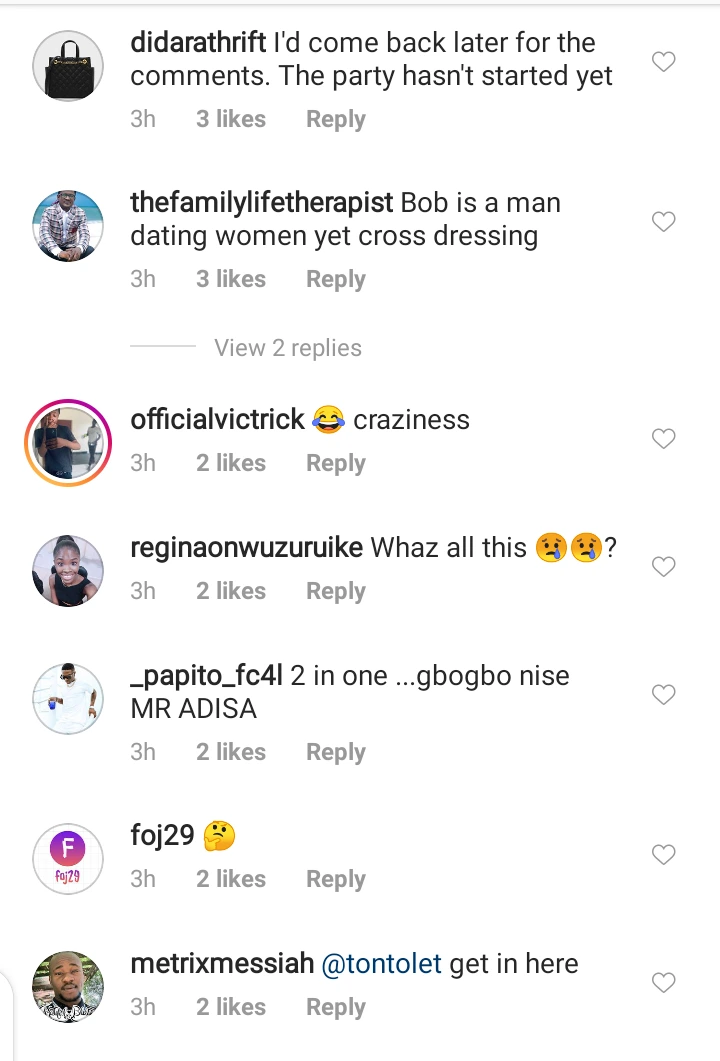
Task: Tap heart on thefamilylifetherapist's comment
Action: [x=664, y=222]
